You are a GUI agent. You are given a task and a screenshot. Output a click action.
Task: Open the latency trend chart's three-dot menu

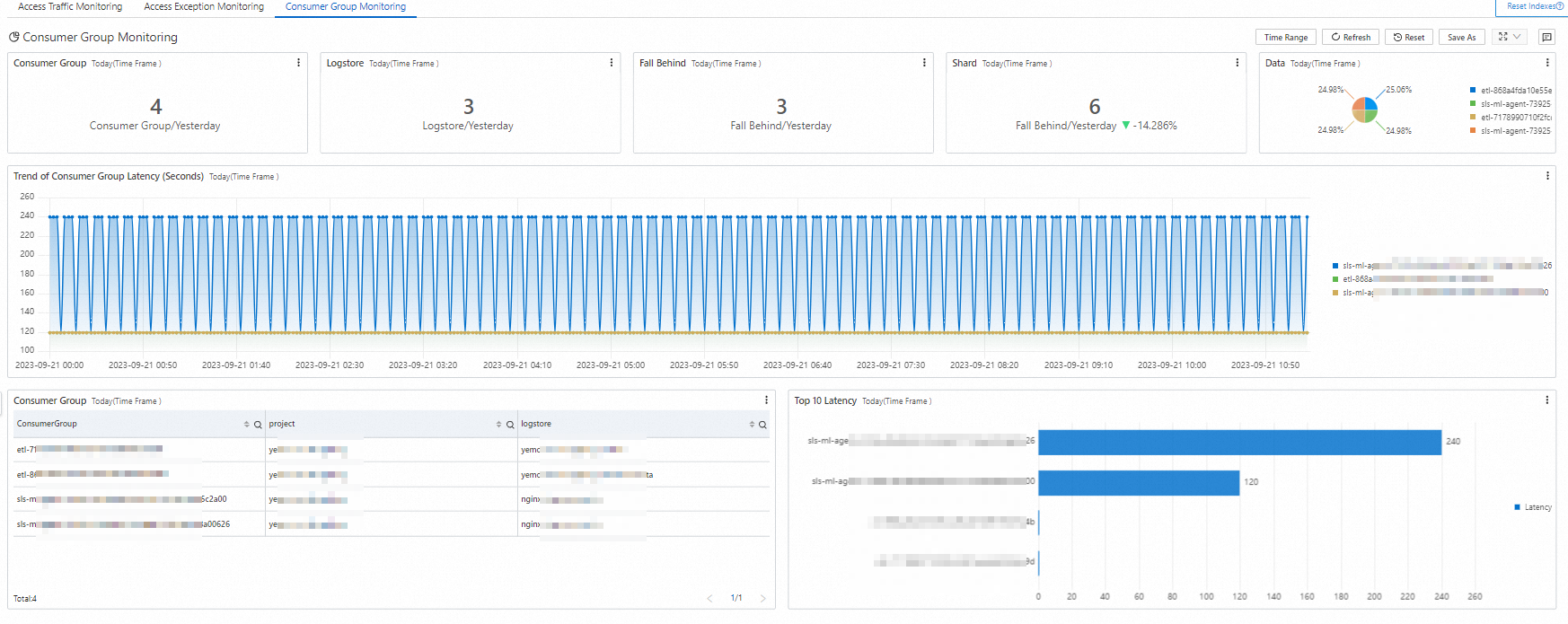click(1547, 176)
